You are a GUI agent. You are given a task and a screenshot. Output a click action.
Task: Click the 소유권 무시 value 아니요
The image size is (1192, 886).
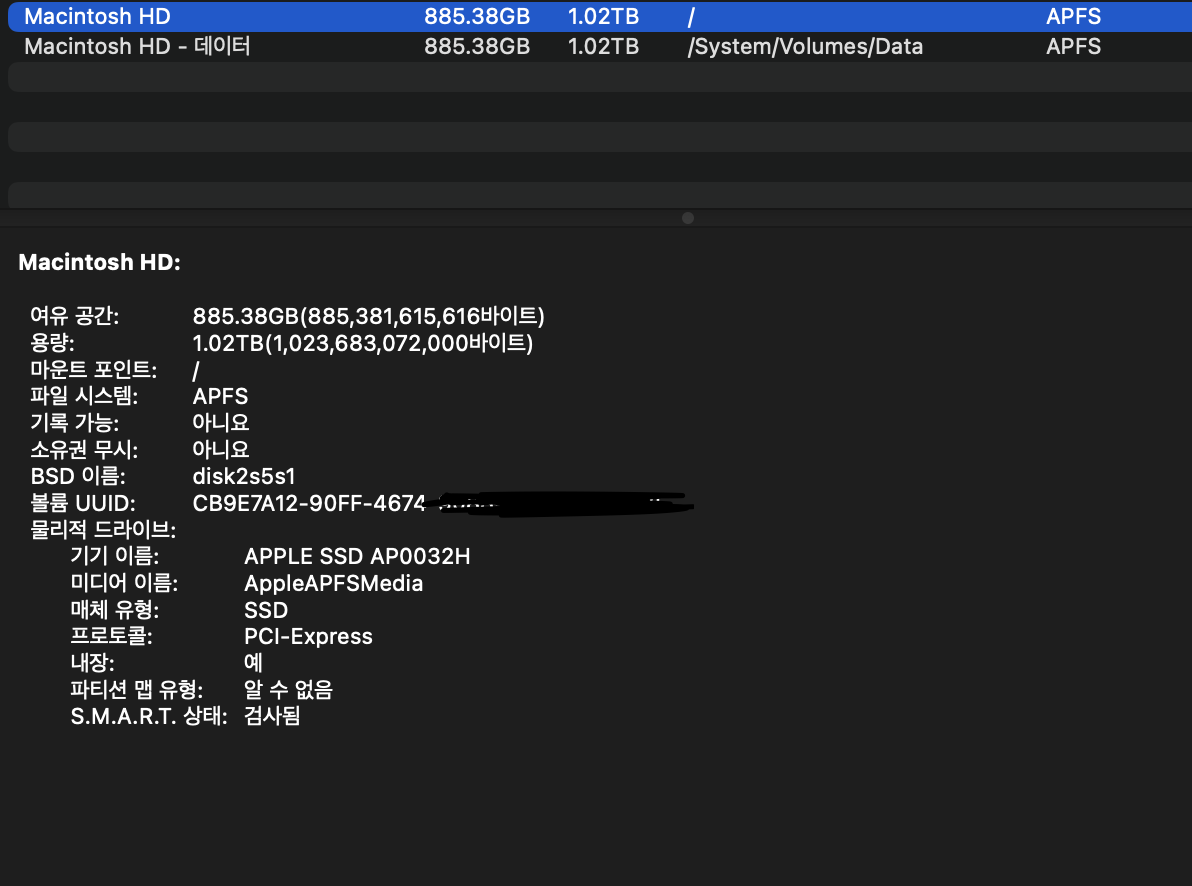pyautogui.click(x=220, y=449)
